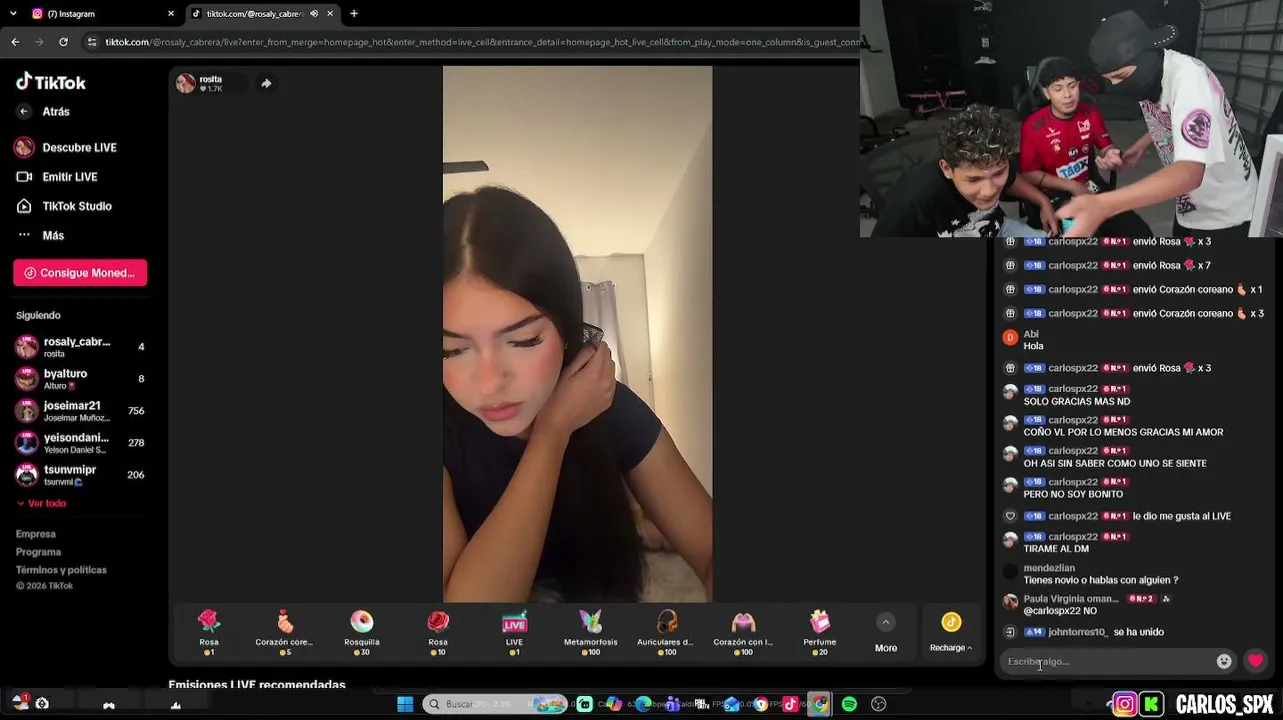Image resolution: width=1283 pixels, height=720 pixels.
Task: Send the Metamorfosis gift
Action: 591,633
